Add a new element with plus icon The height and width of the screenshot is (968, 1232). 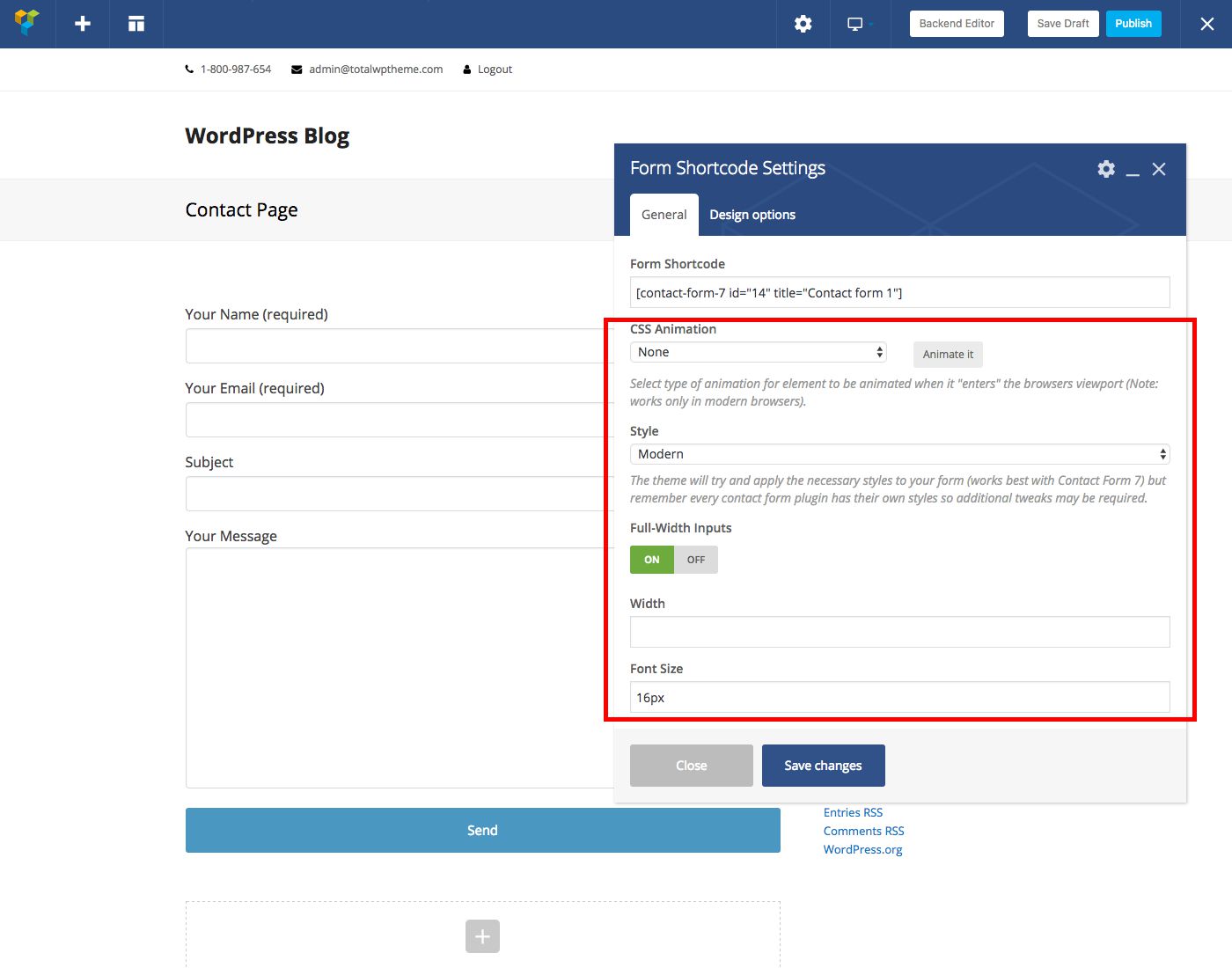[83, 24]
